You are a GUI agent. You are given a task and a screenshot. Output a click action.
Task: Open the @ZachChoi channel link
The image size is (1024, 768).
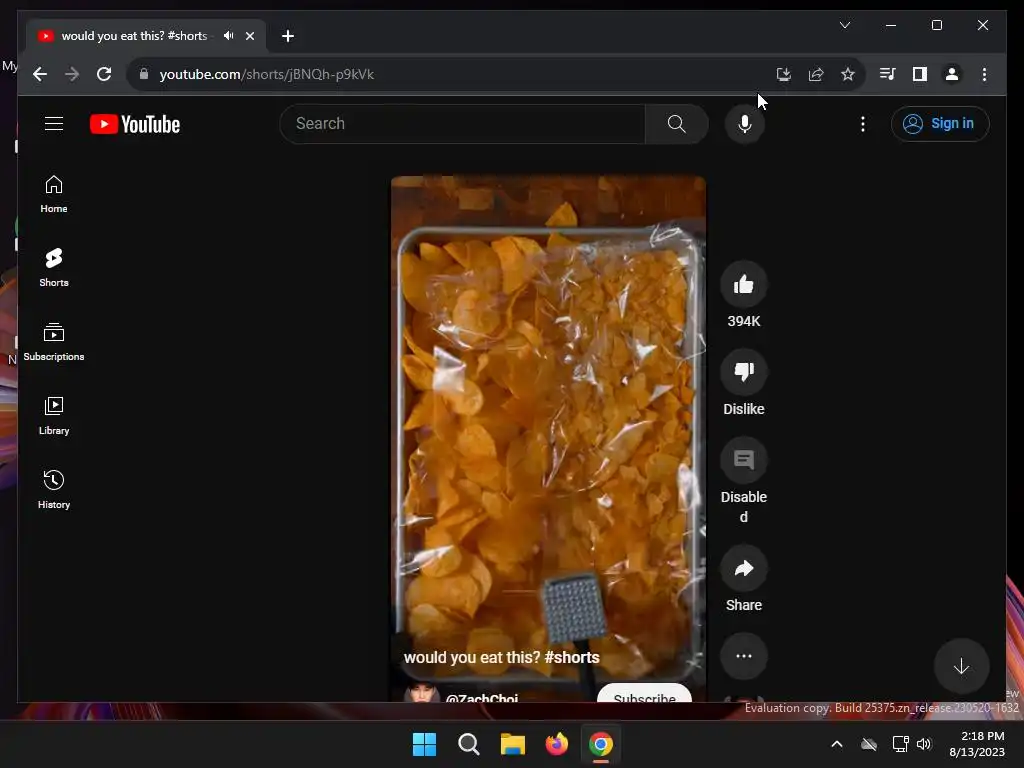481,698
